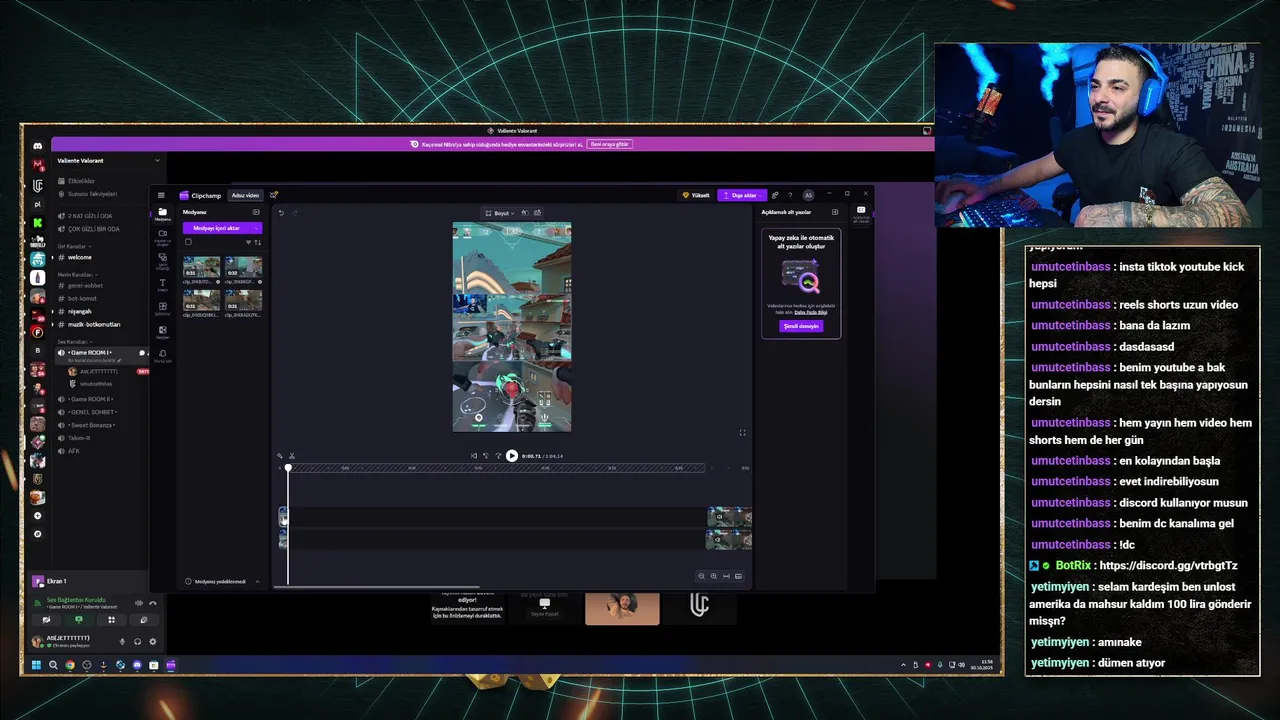The height and width of the screenshot is (720, 1280).
Task: Open the record and create camera tool
Action: coord(162,236)
